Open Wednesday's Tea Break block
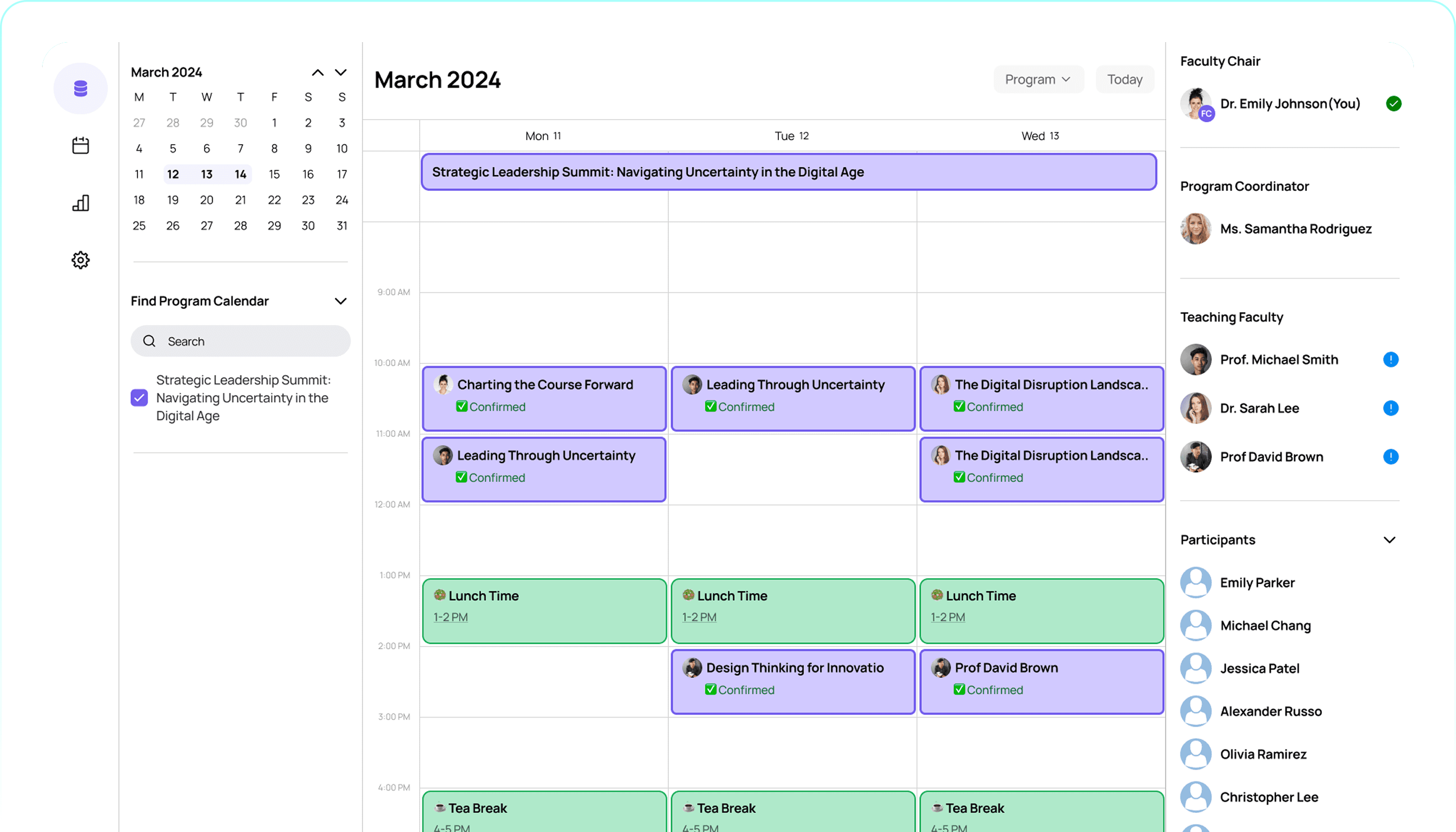This screenshot has height=832, width=1456. (1042, 811)
